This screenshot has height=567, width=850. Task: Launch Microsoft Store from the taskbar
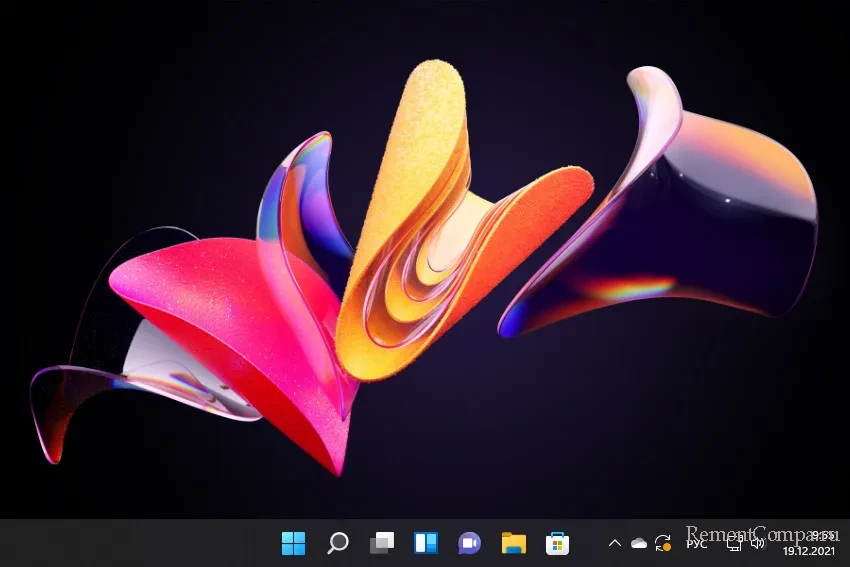click(x=557, y=543)
